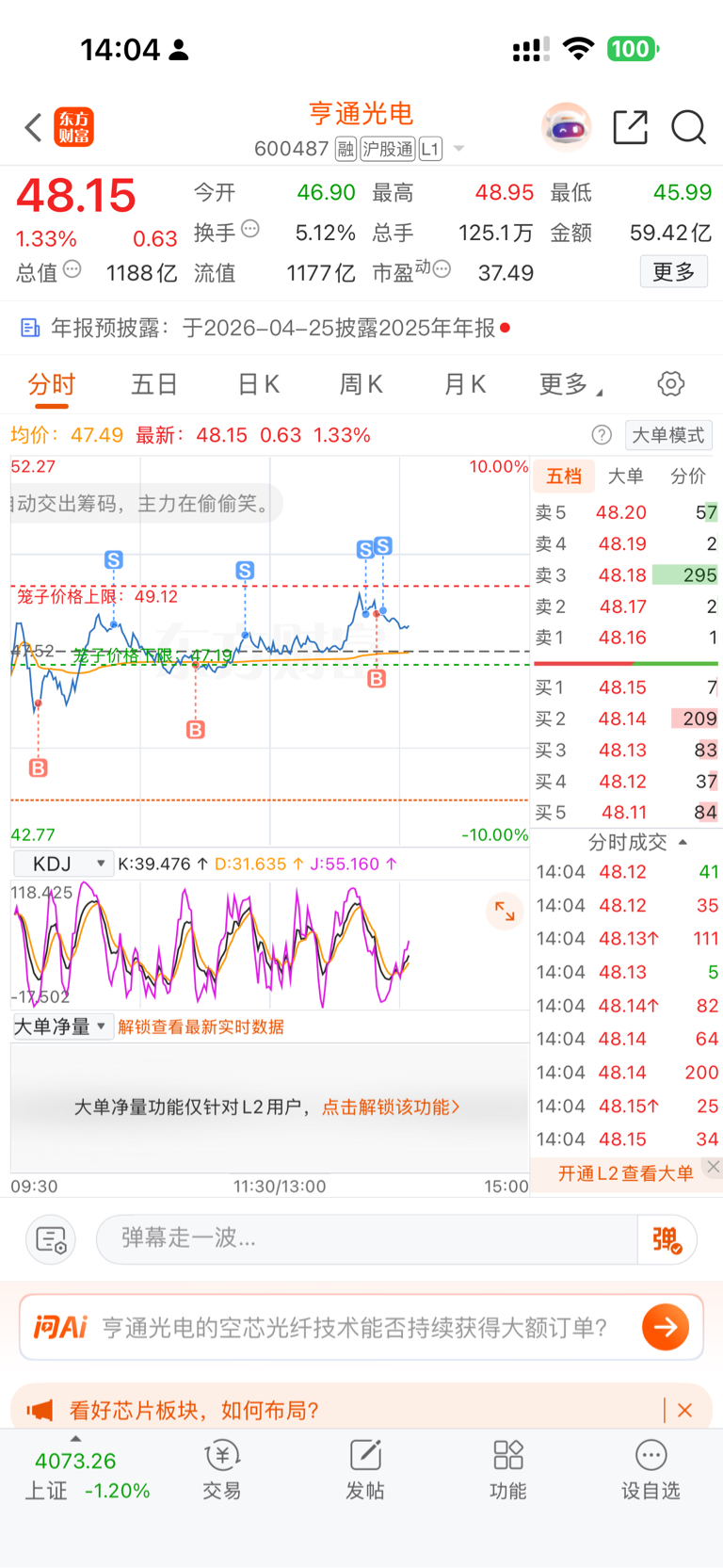This screenshot has height=1568, width=723.
Task: Tap the 融 margin trading badge
Action: (x=345, y=149)
